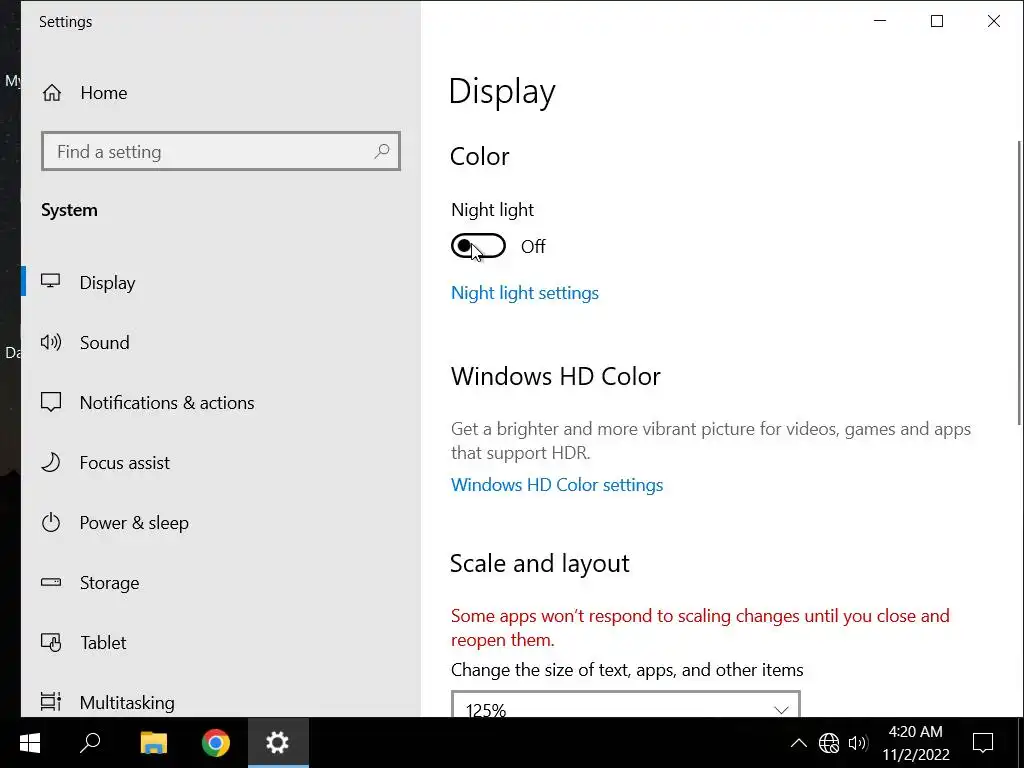Show hidden system tray icons

click(x=798, y=743)
